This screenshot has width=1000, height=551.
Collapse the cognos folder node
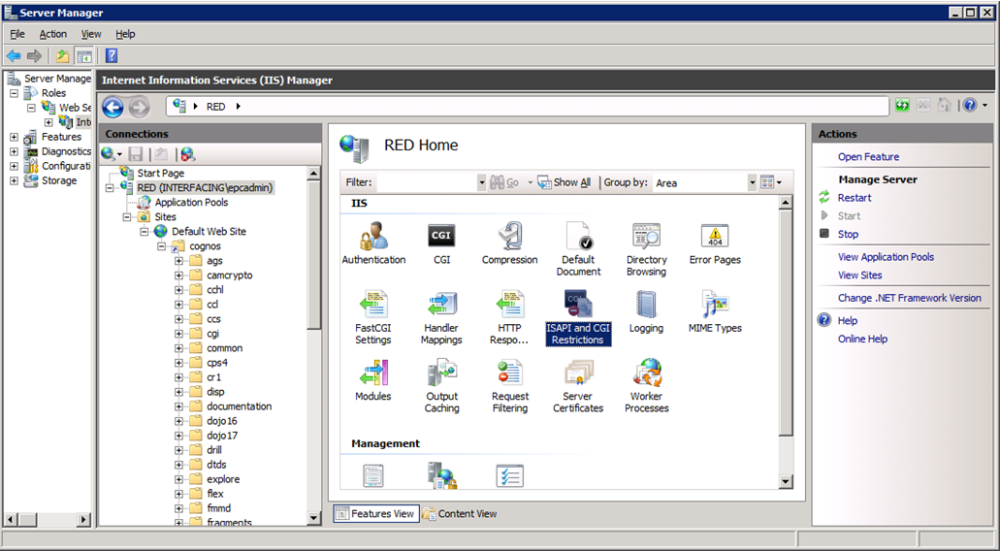click(161, 246)
